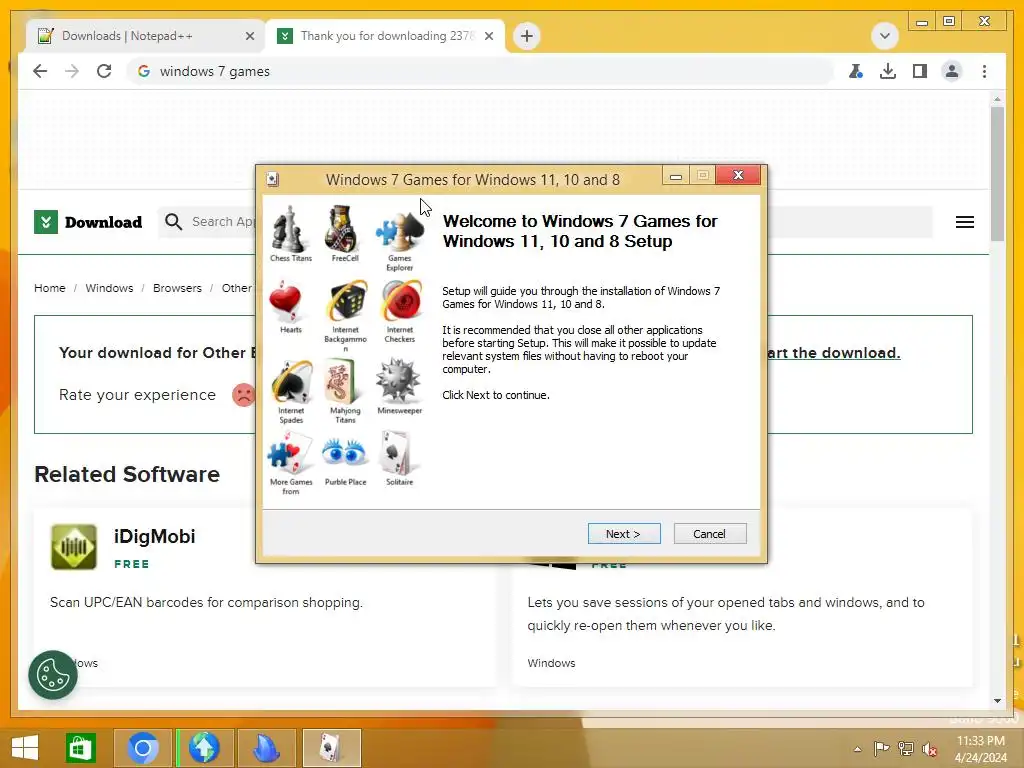The image size is (1024, 768).
Task: Toggle the browser side panel
Action: coord(920,71)
